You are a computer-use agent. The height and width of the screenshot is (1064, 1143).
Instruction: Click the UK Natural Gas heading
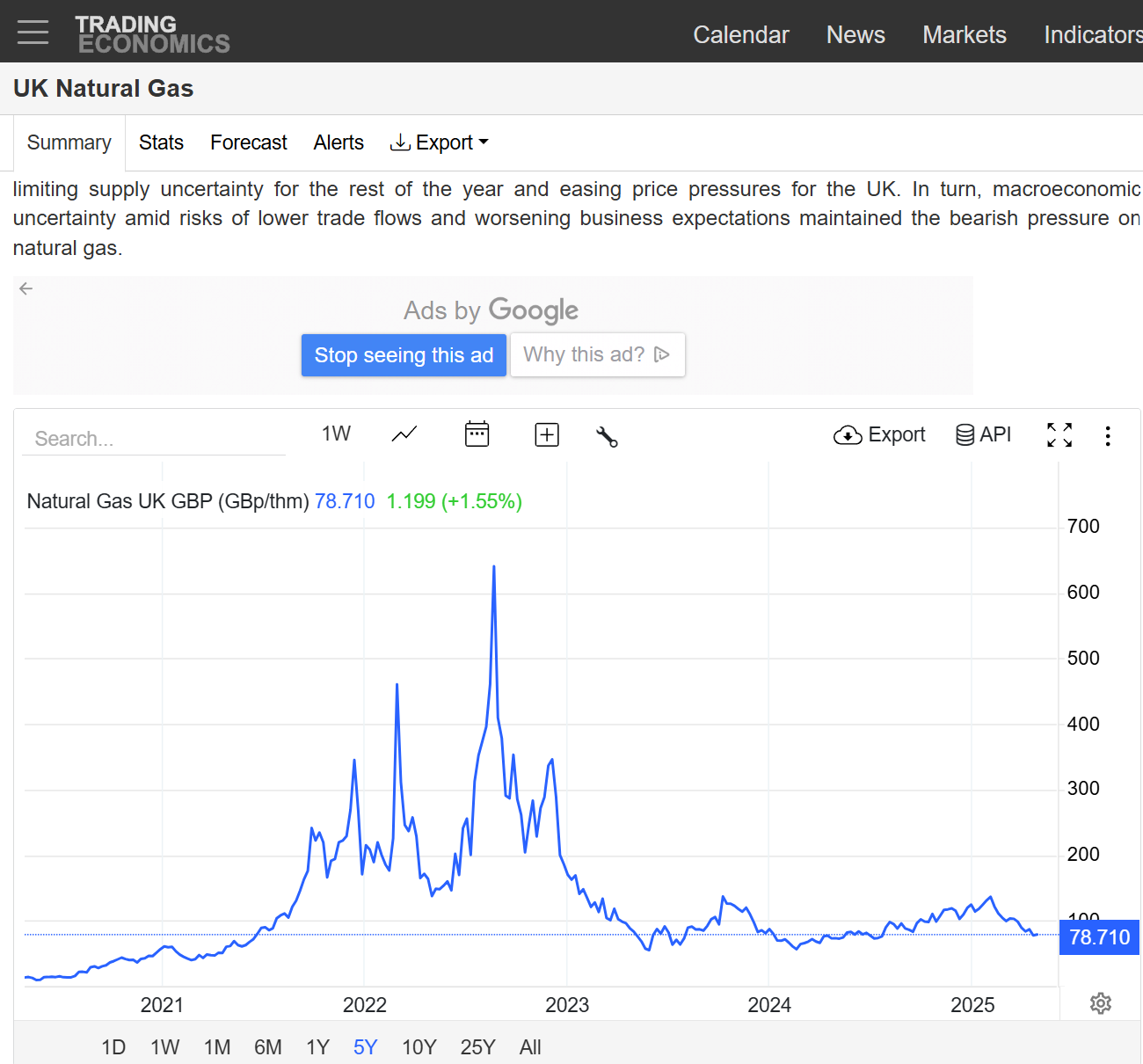pyautogui.click(x=103, y=89)
